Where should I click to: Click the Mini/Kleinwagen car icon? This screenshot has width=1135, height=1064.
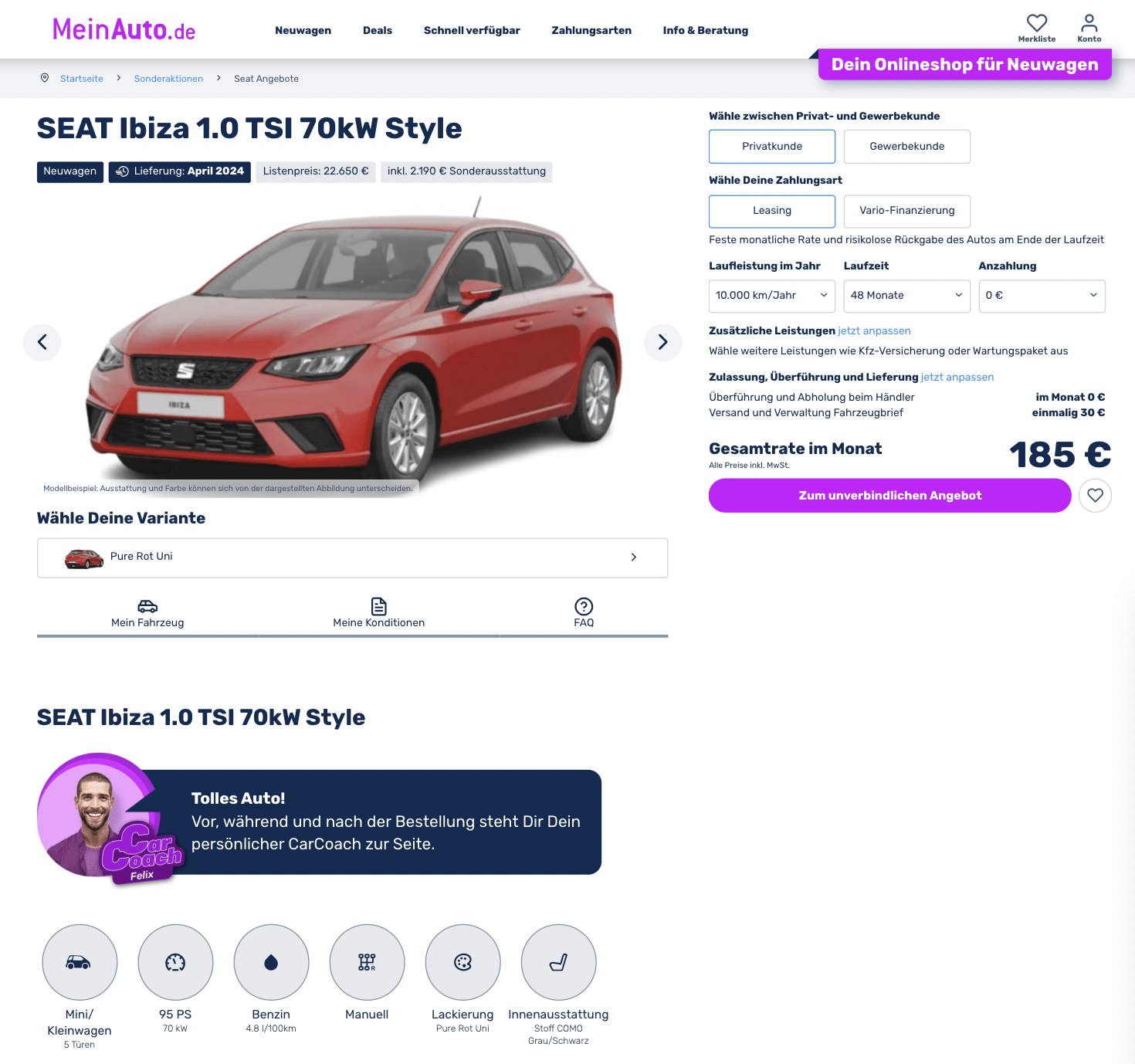(80, 962)
